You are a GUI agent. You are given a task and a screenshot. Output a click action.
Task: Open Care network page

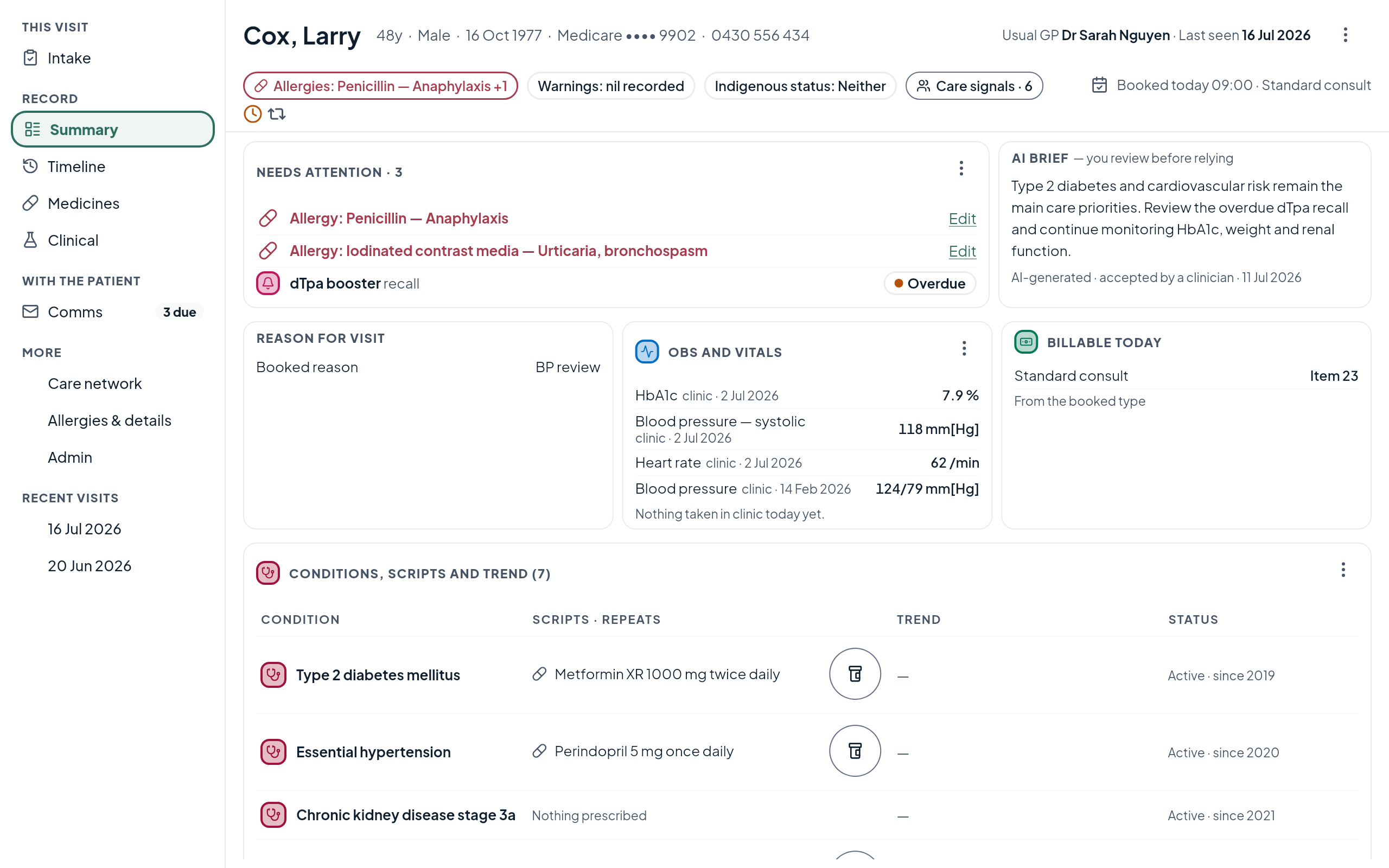(x=112, y=384)
